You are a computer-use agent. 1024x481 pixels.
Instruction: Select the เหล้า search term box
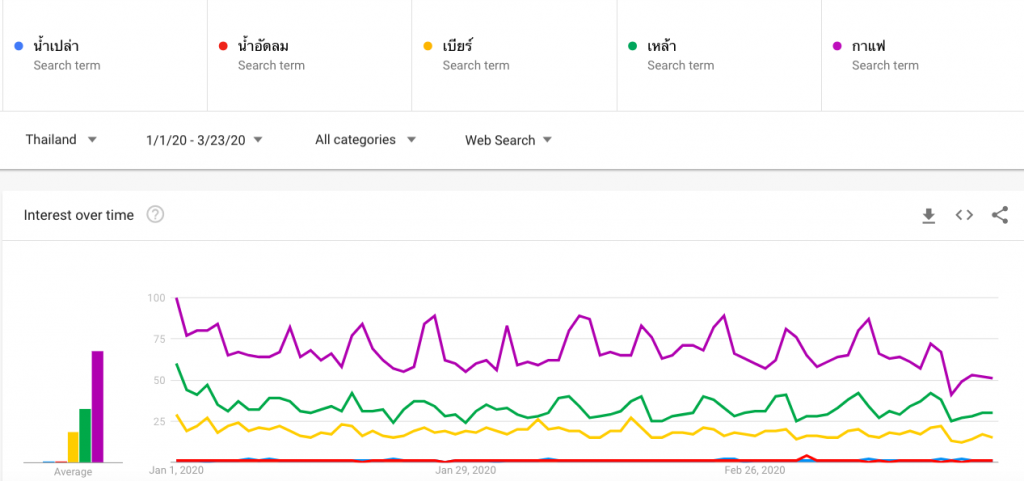719,55
